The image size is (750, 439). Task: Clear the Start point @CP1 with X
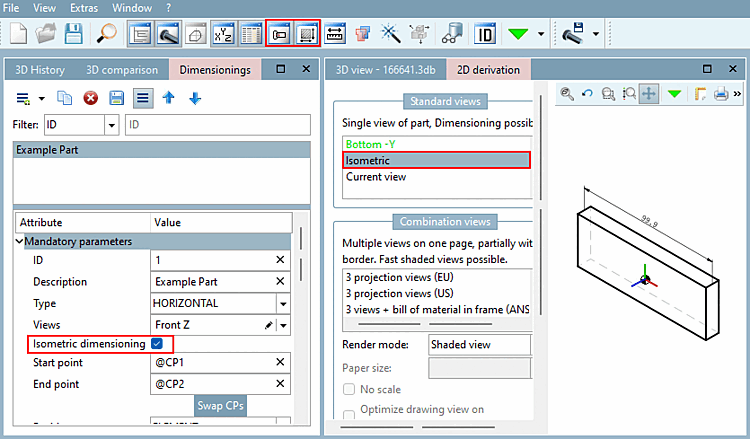(280, 362)
